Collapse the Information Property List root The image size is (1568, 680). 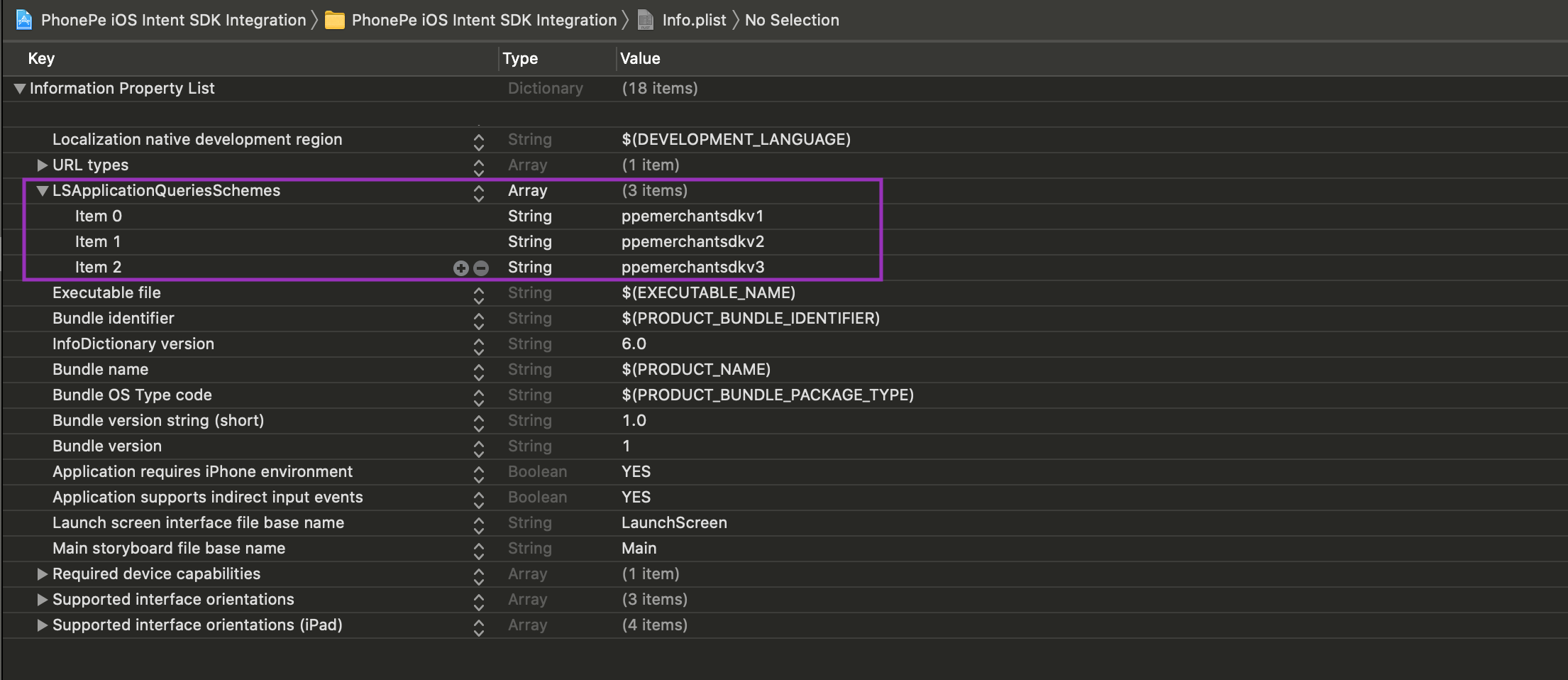coord(20,89)
